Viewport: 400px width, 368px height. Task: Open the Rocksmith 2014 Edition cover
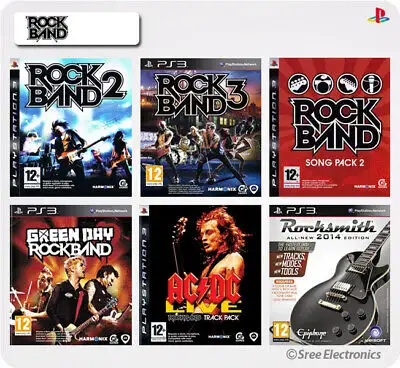[330, 275]
